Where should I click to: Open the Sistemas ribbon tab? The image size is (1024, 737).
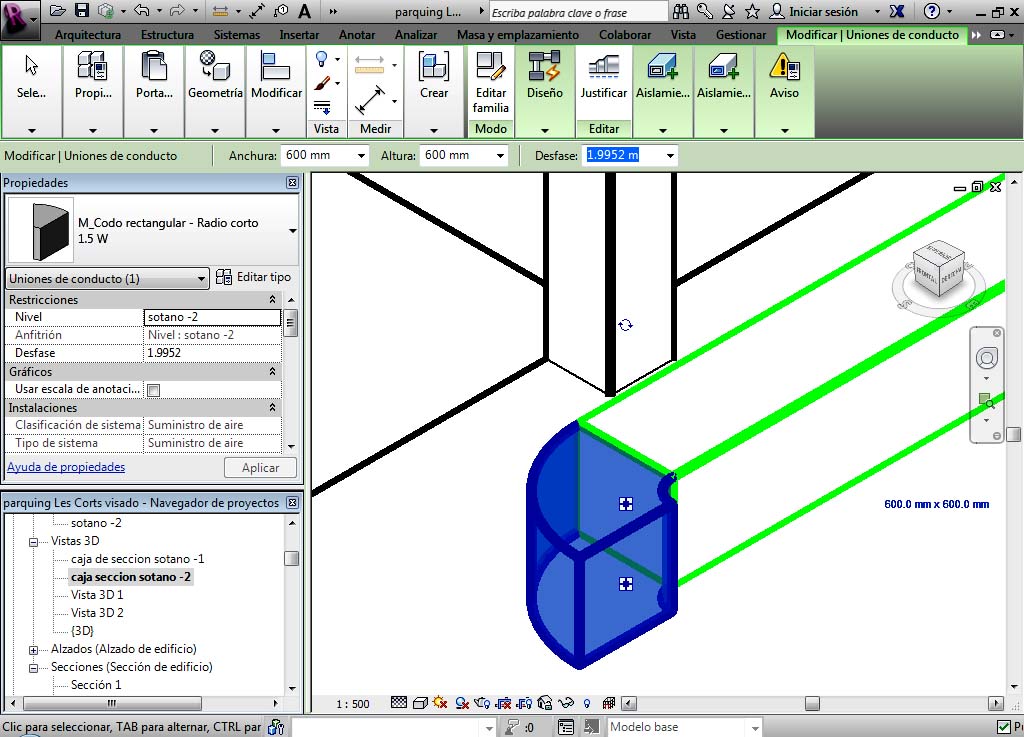tap(237, 35)
